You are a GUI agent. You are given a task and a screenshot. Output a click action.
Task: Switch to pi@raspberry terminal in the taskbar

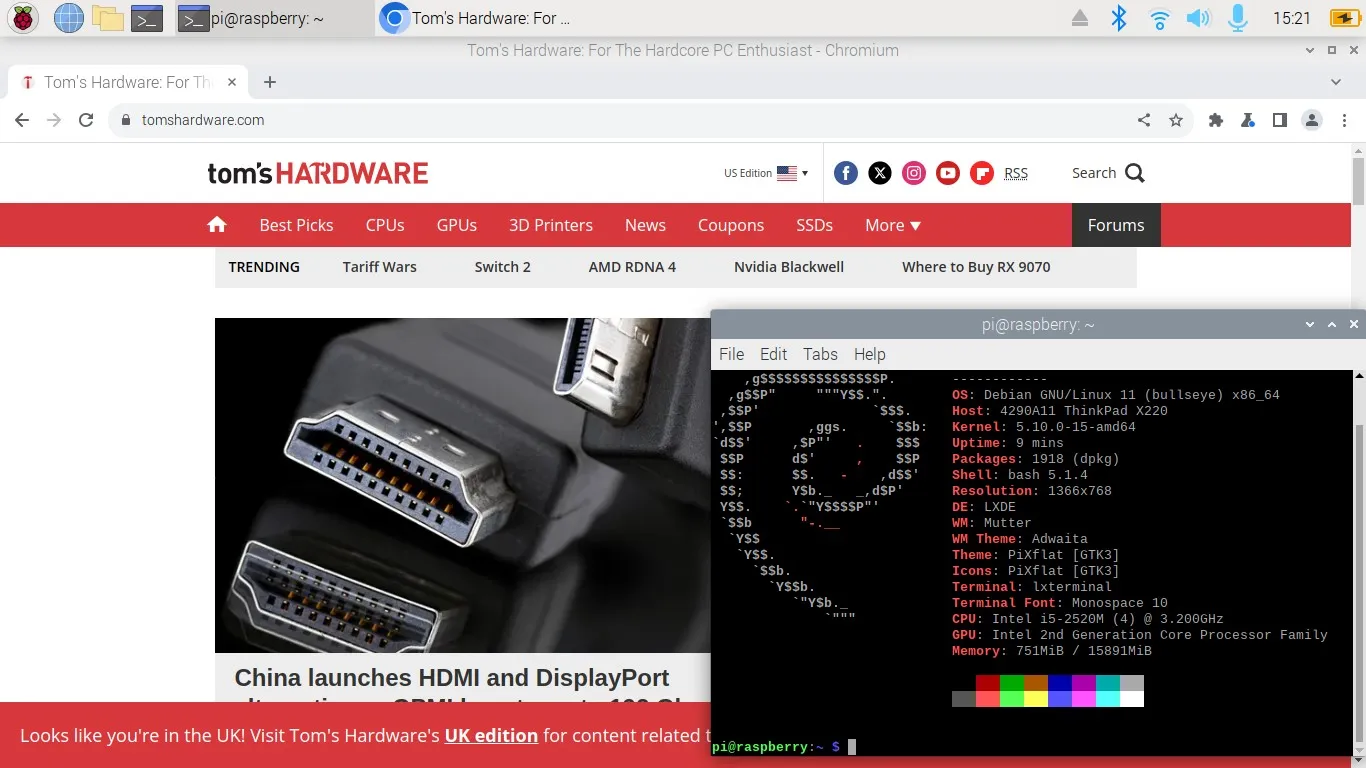274,18
